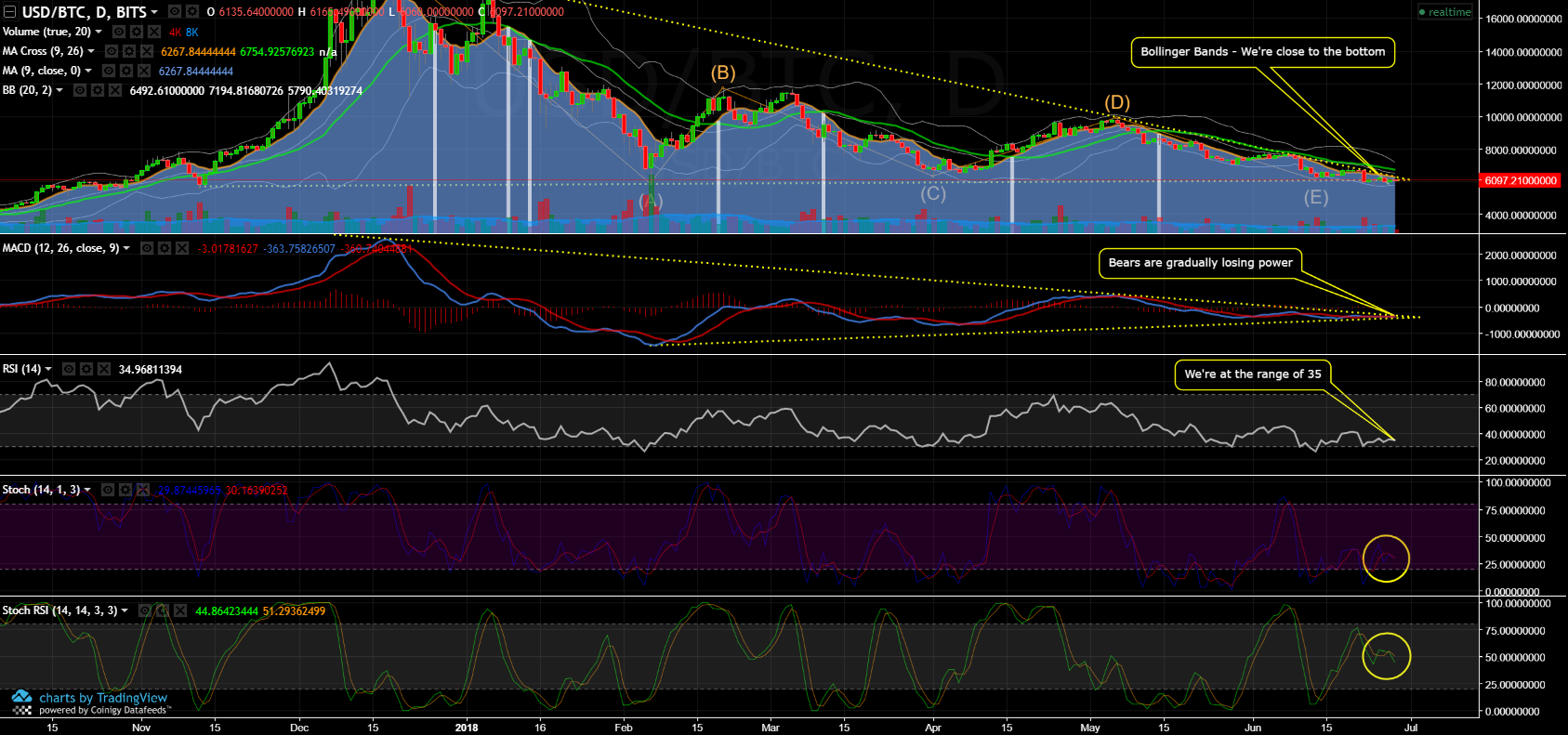Click the 16000.00000000 price axis label

pos(1524,19)
